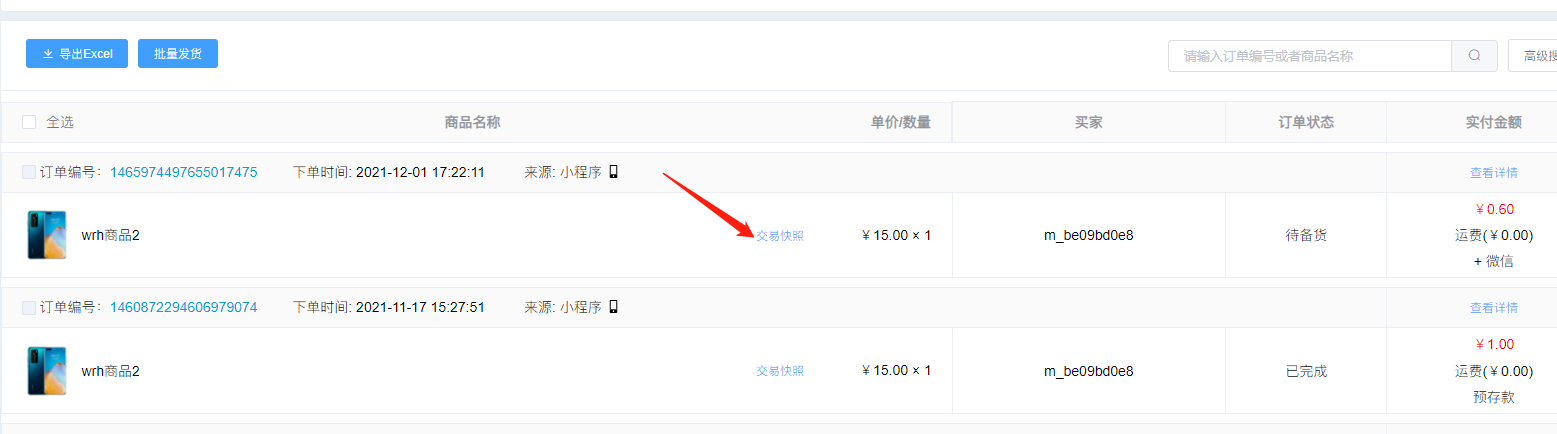This screenshot has width=1557, height=434.
Task: Check order 1465974497655017475 checkbox
Action: [x=29, y=172]
